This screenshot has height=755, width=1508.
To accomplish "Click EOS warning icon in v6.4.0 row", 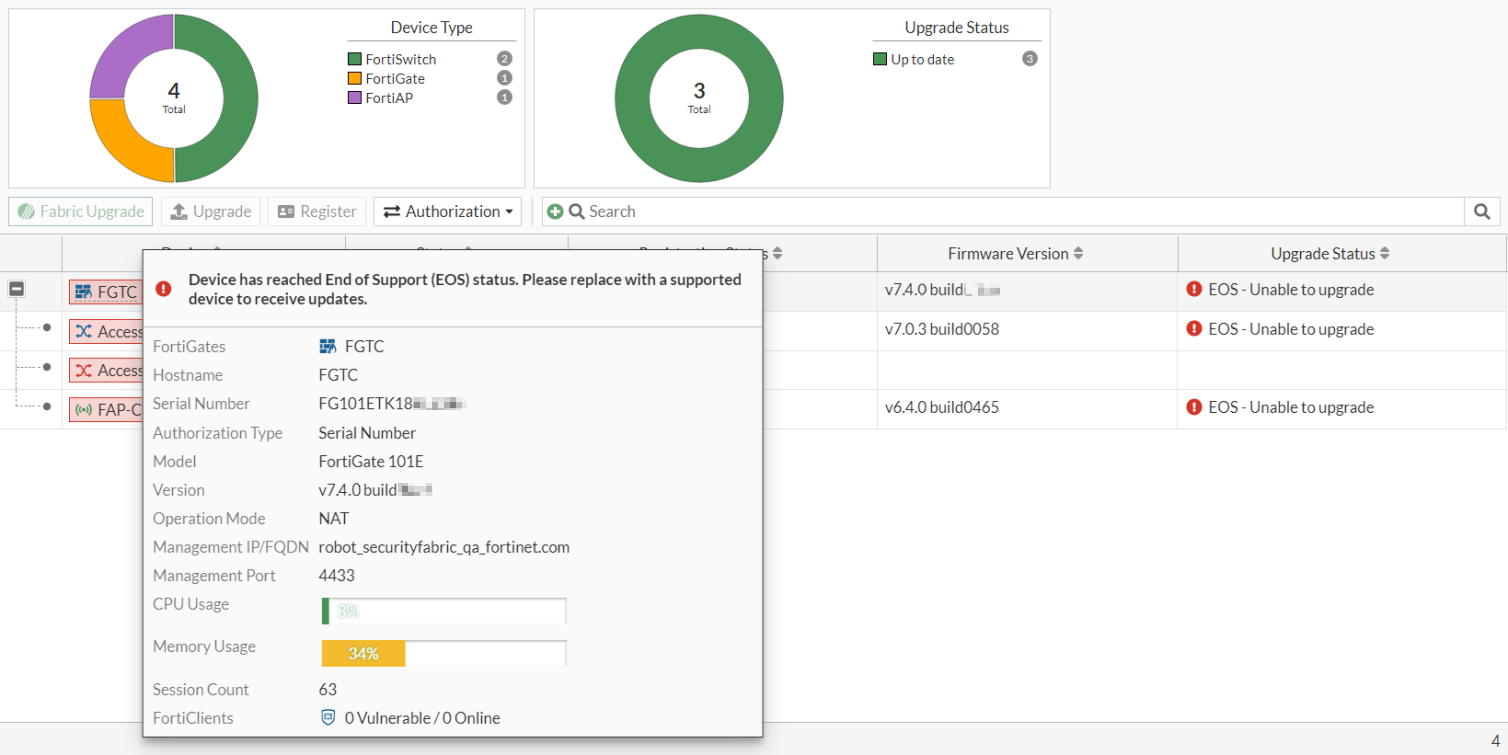I will [1194, 407].
